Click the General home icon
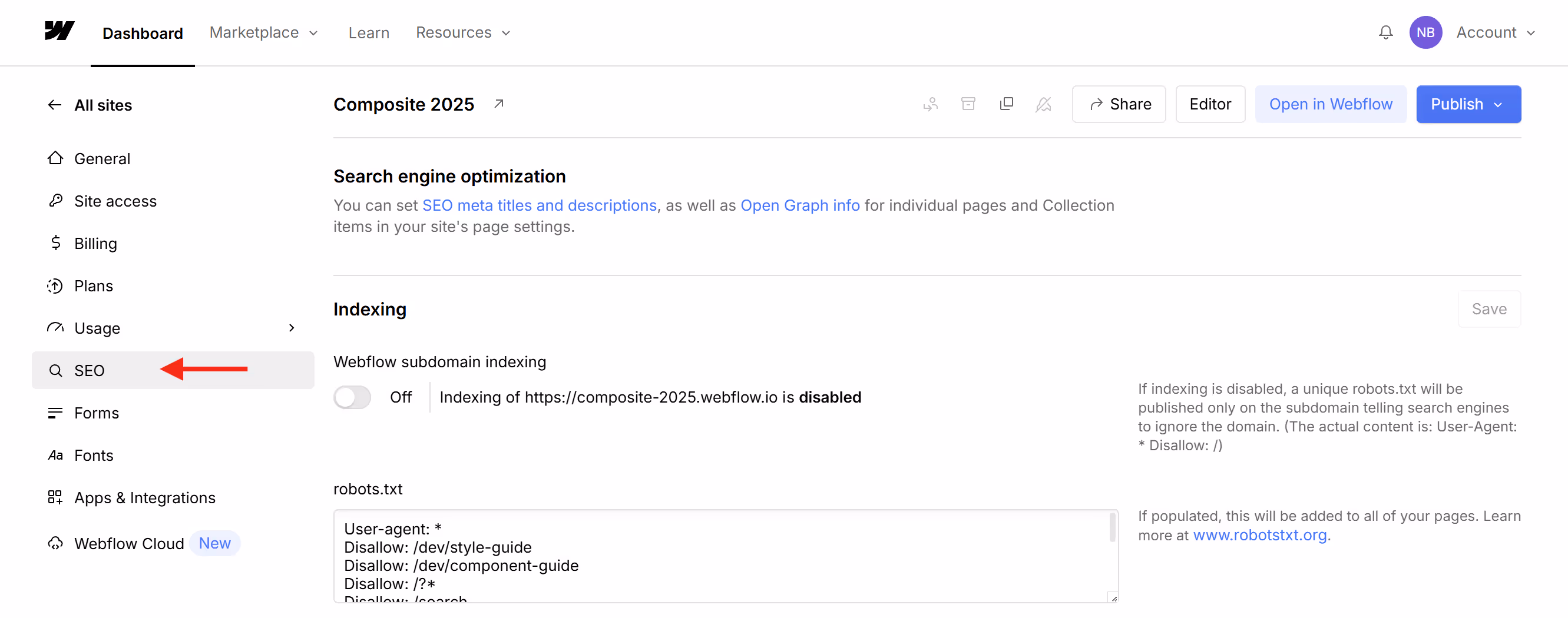1568x618 pixels. pyautogui.click(x=55, y=158)
